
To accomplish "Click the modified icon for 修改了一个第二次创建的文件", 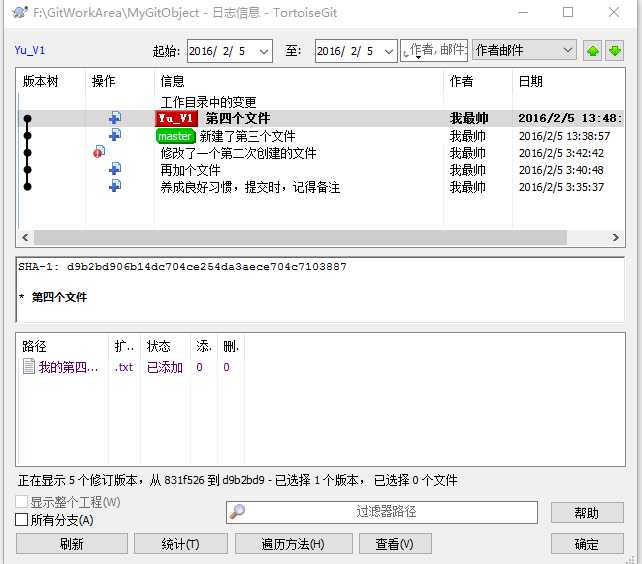I will click(99, 152).
